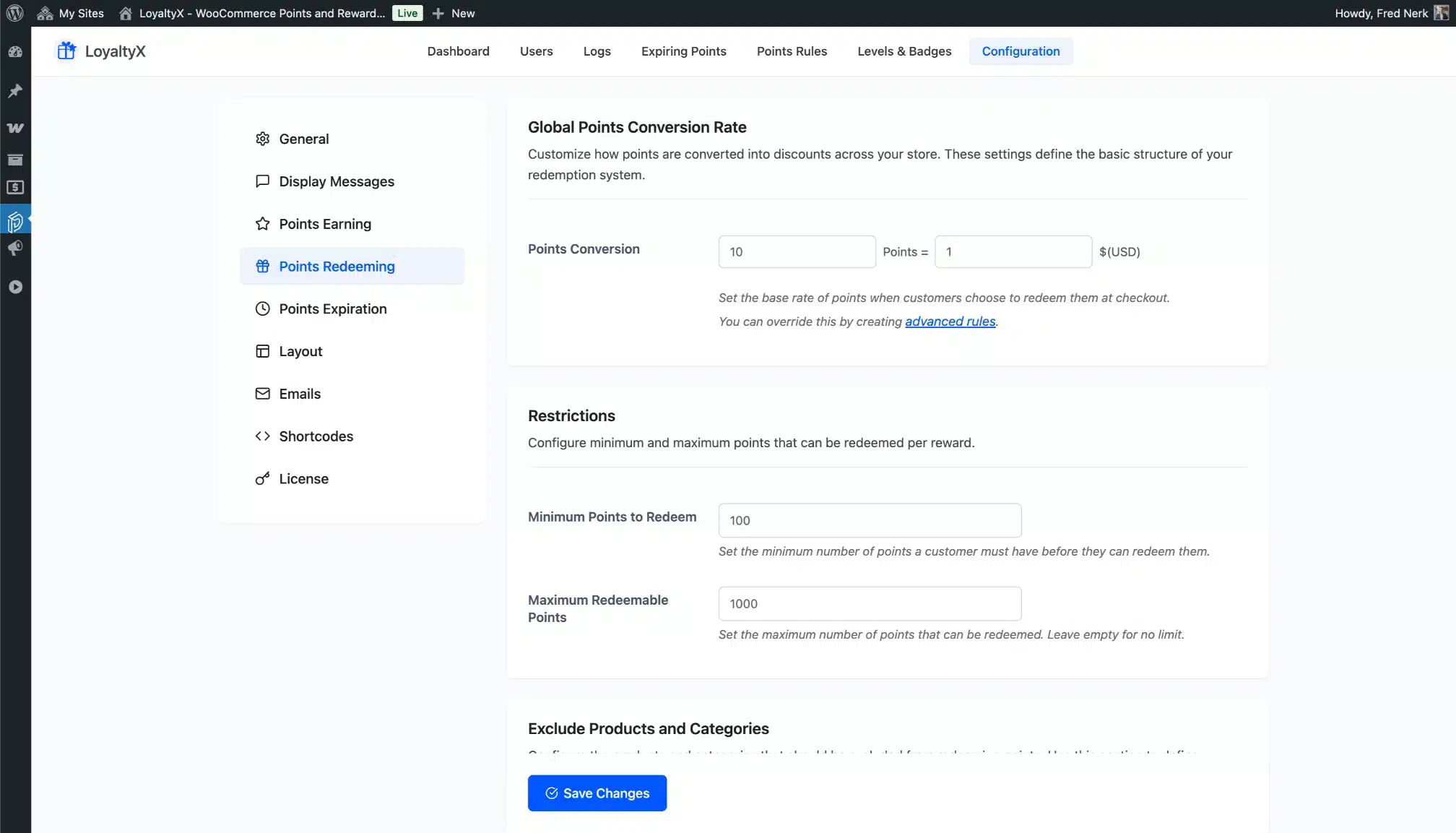Click the Minimum Points to Redeem field
Viewport: 1456px width, 833px height.
(x=870, y=520)
